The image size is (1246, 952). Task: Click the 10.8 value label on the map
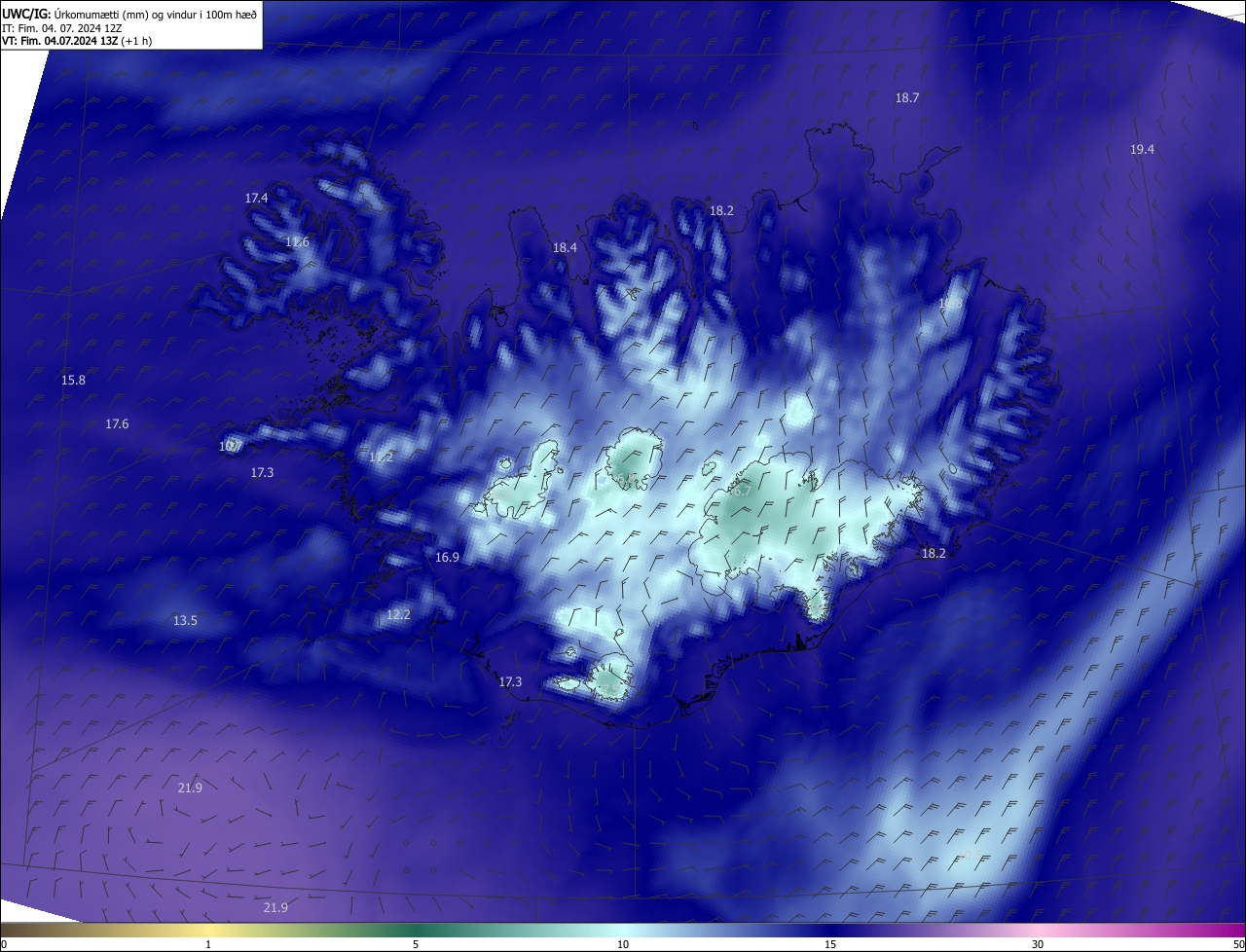coord(950,304)
